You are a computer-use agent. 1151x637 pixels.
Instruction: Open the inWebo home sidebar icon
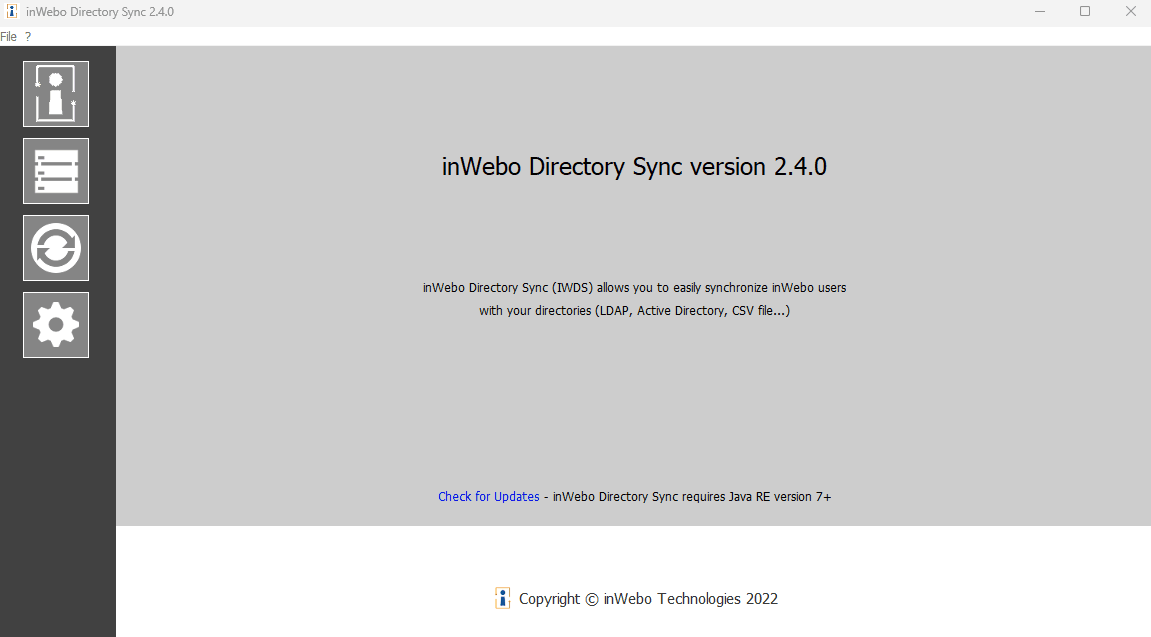56,94
